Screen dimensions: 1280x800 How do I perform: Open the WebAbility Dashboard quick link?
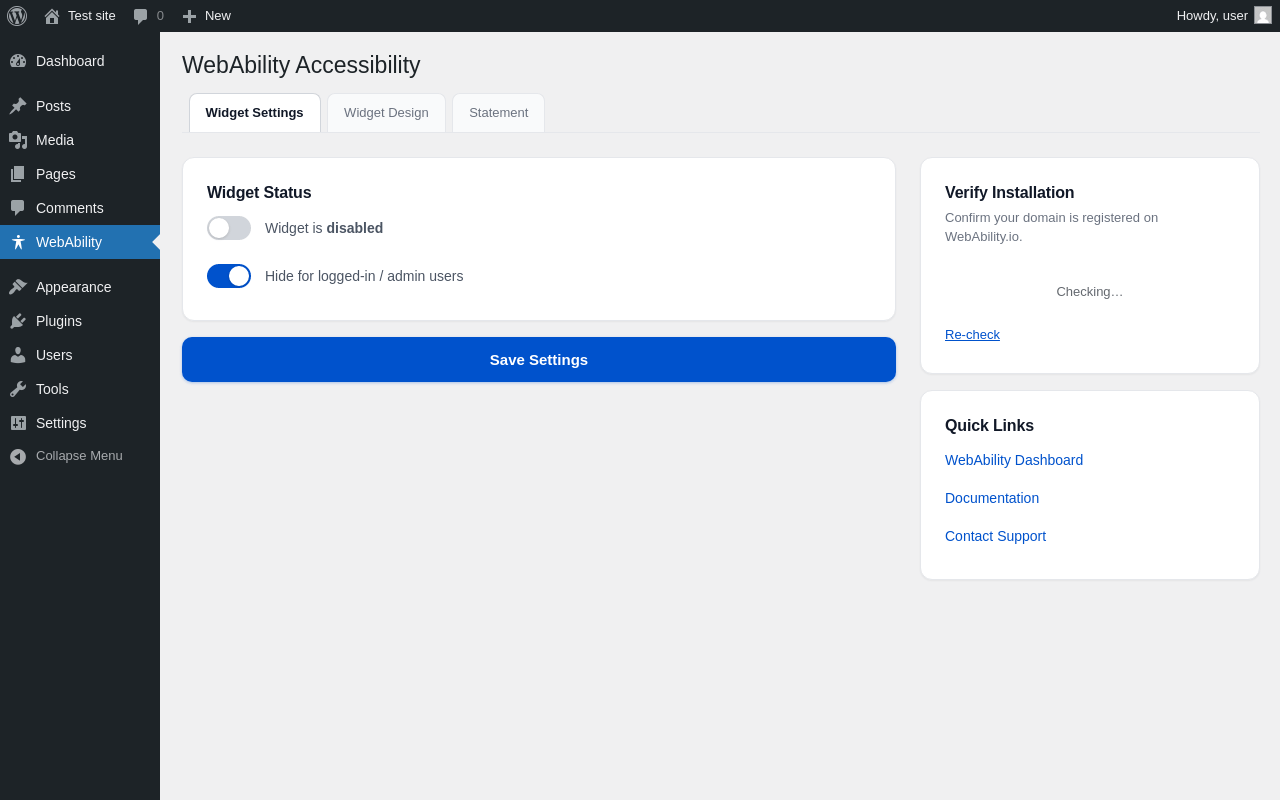point(1014,460)
